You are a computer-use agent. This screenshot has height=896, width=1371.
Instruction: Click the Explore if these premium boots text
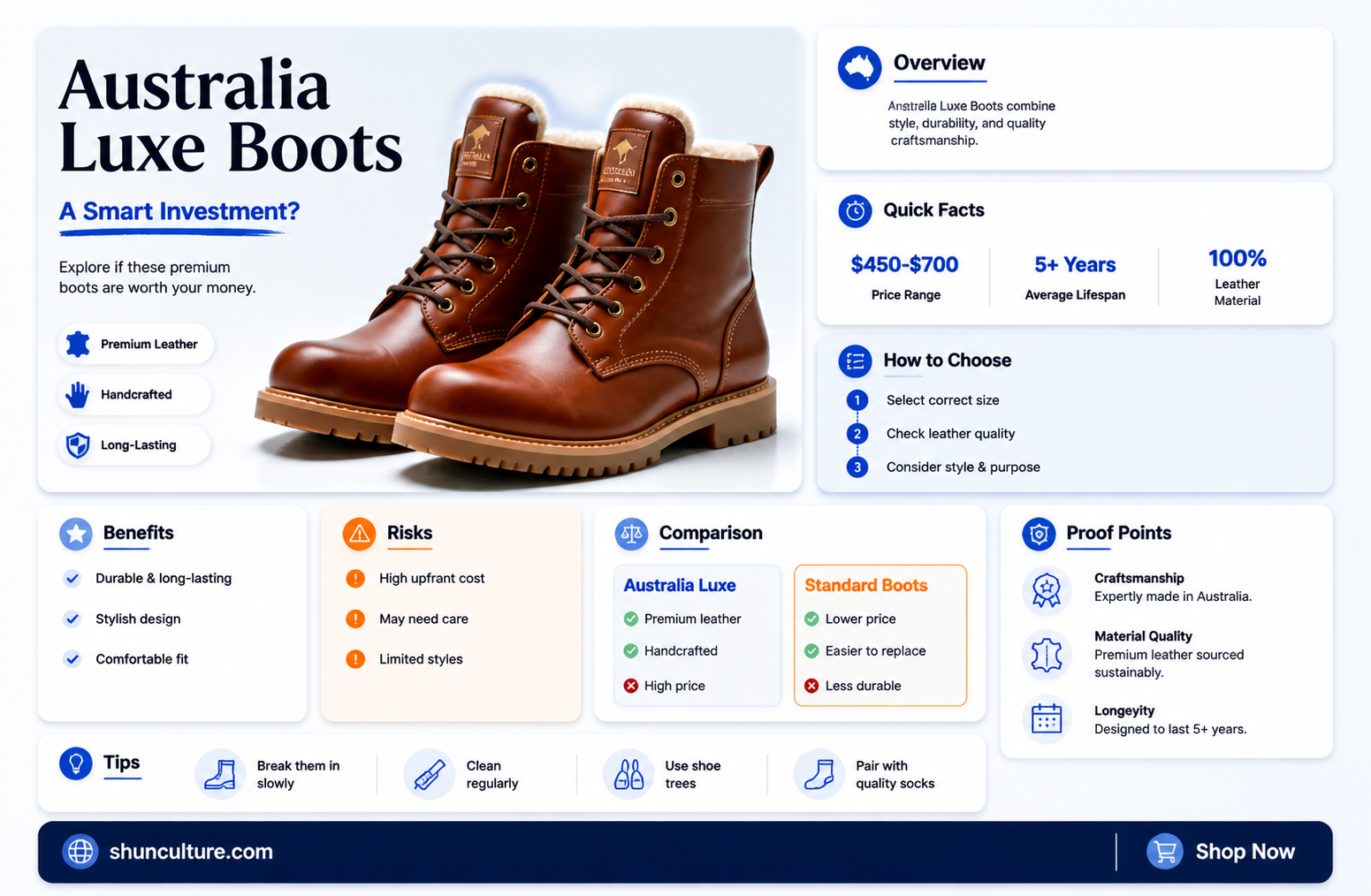157,277
